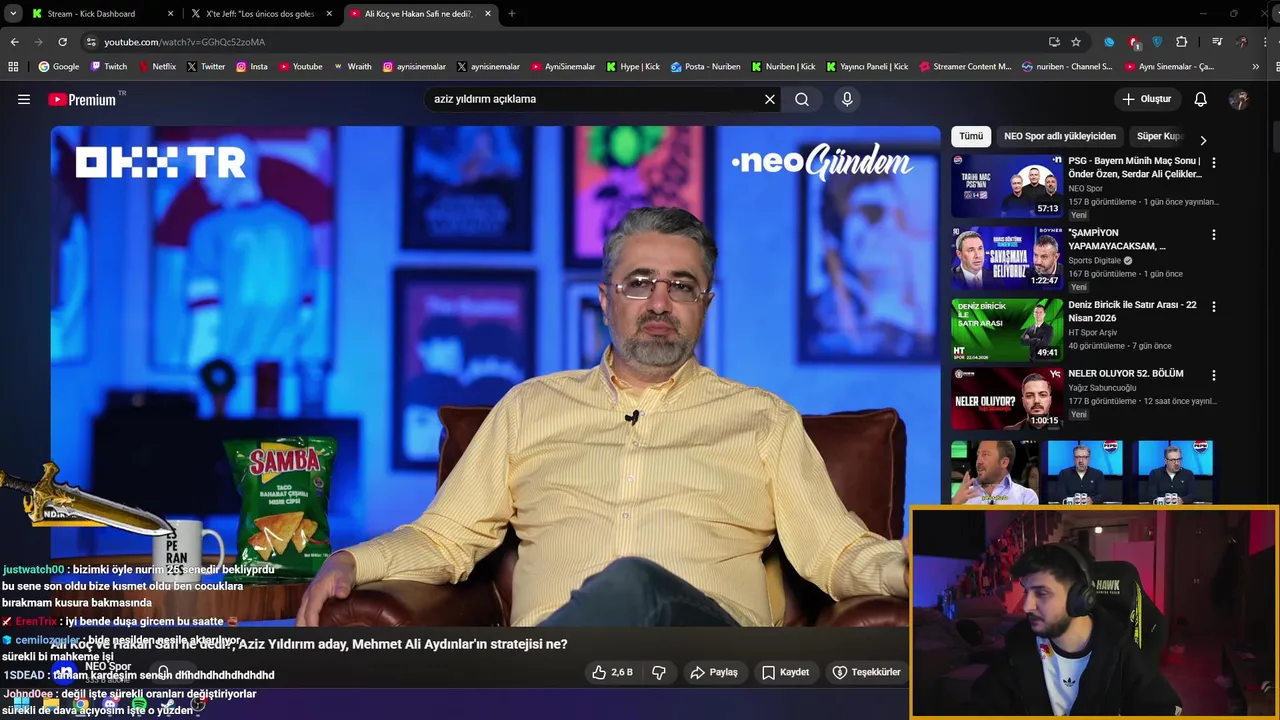Start voice search with the microphone icon
Image resolution: width=1280 pixels, height=720 pixels.
[847, 99]
